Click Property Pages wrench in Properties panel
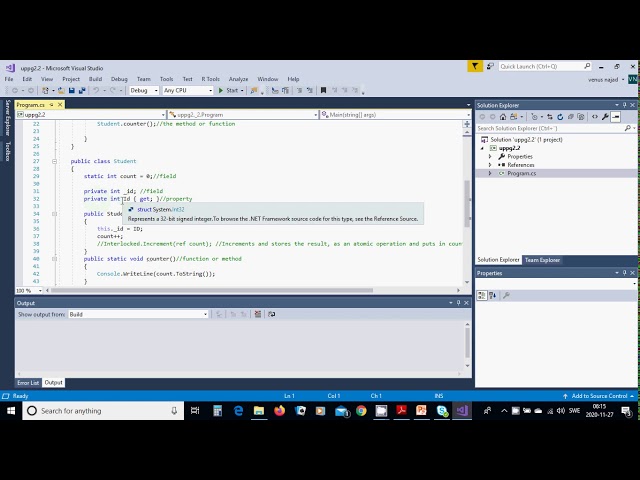This screenshot has height=480, width=640. pos(506,295)
